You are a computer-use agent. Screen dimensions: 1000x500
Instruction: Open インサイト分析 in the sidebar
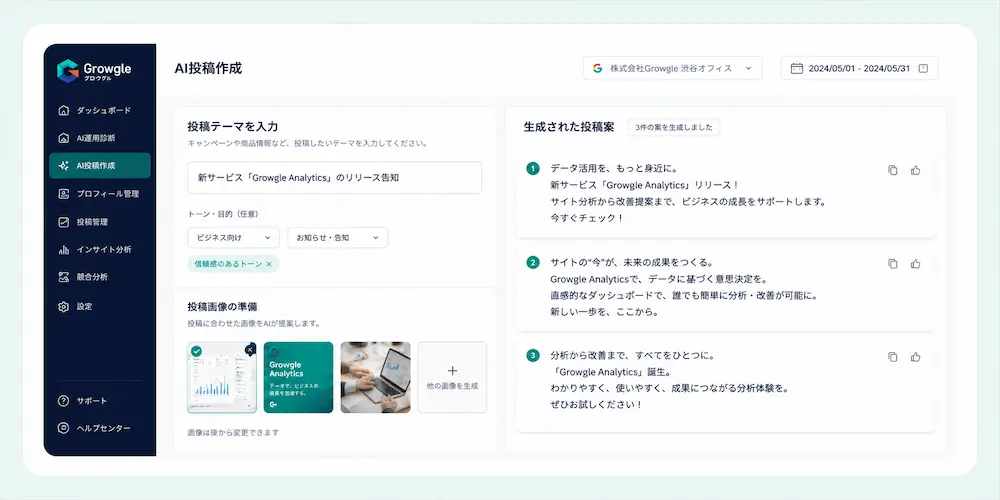(x=99, y=249)
